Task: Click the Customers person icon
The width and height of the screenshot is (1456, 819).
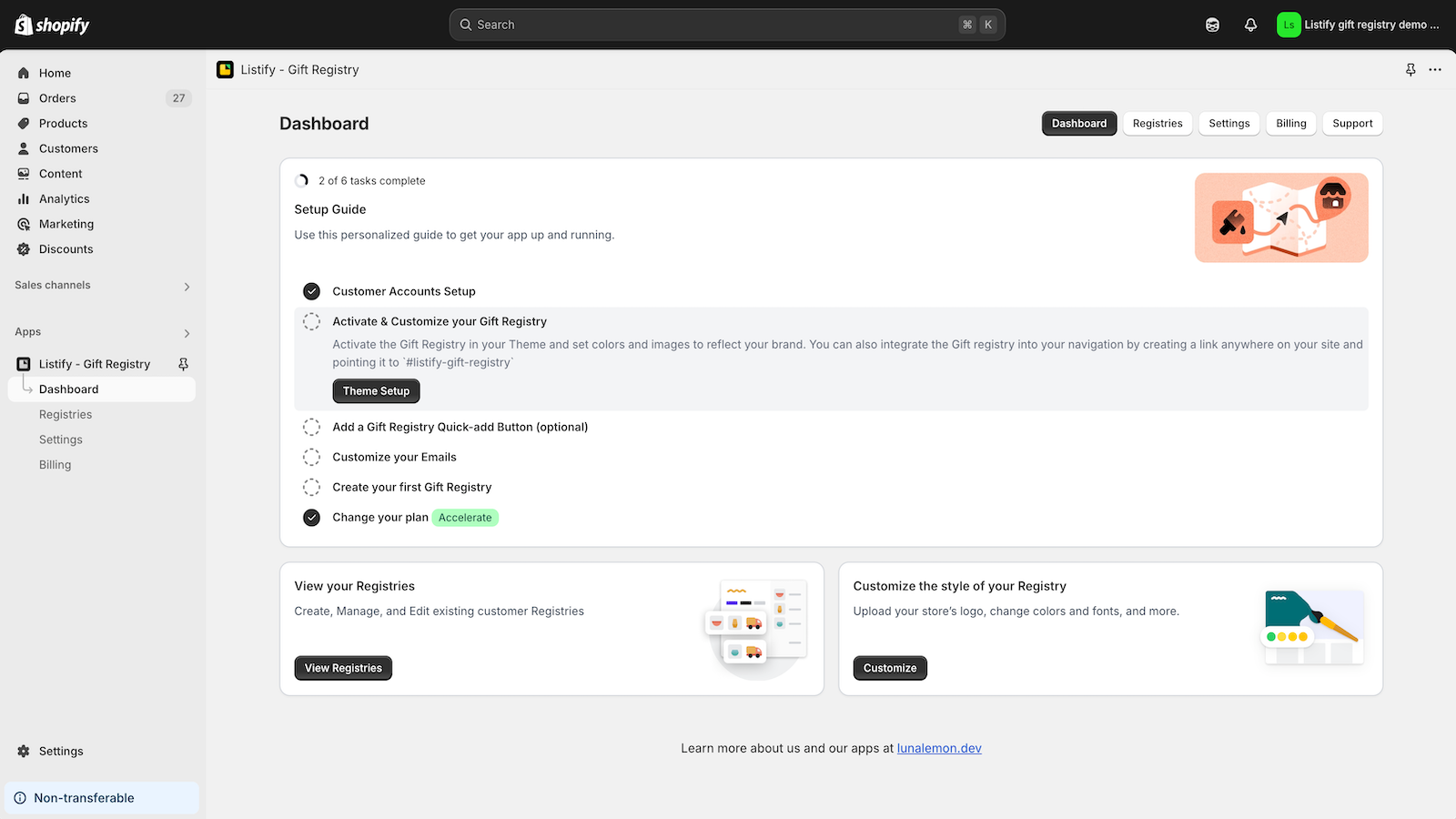Action: click(24, 148)
